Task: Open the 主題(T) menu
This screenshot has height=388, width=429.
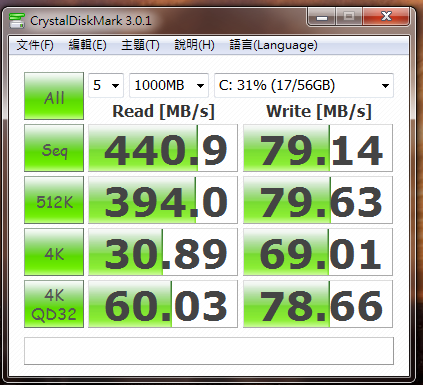Action: coord(140,45)
